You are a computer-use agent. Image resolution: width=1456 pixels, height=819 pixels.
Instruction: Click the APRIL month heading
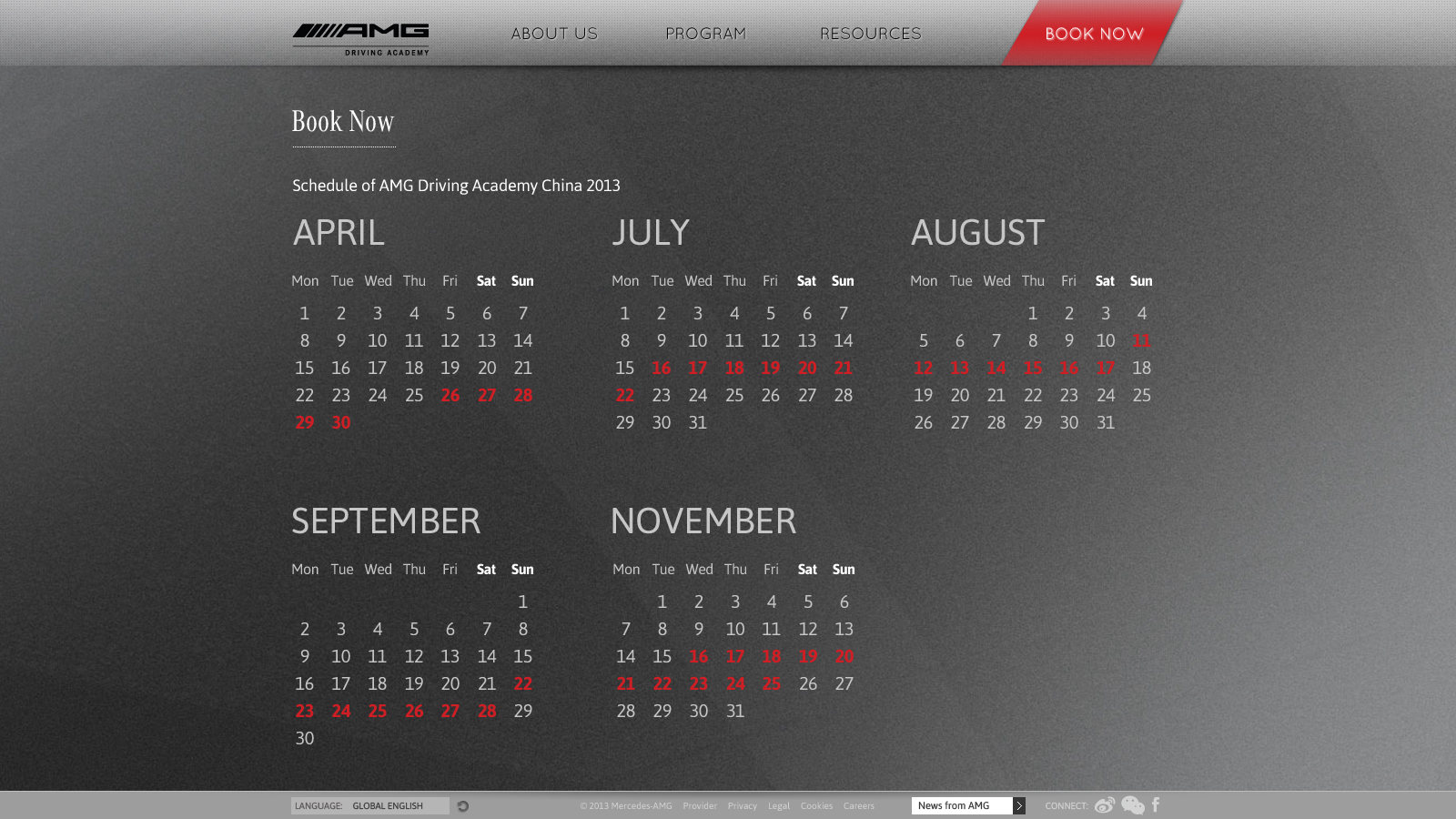[339, 233]
